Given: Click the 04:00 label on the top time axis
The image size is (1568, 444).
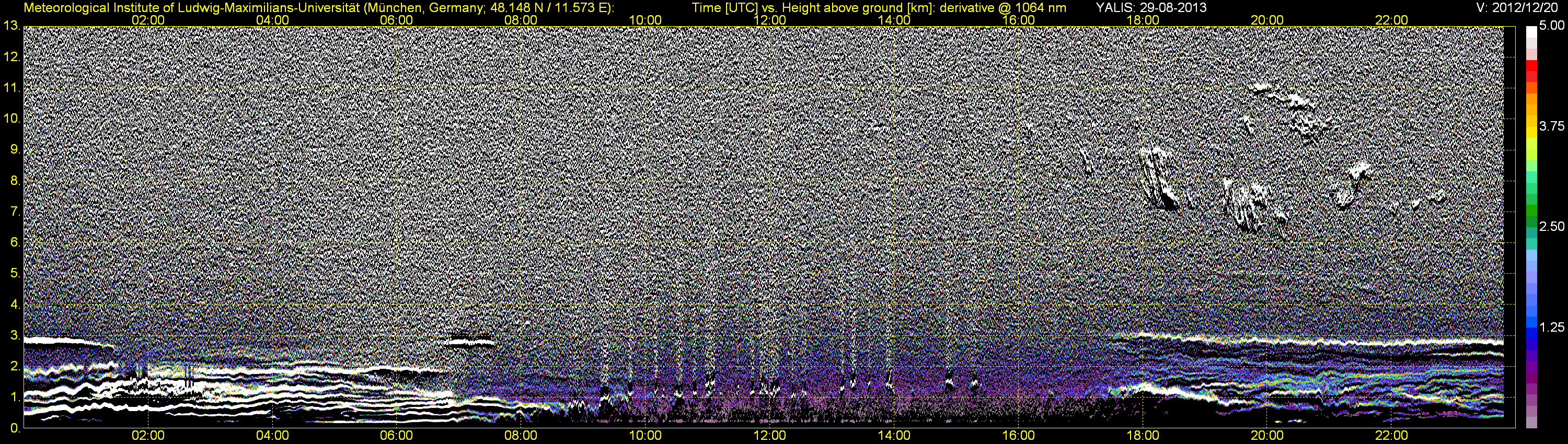Looking at the screenshot, I should (272, 20).
